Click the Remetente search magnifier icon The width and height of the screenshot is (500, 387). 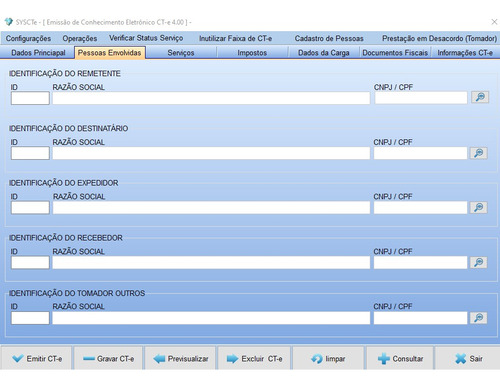tap(480, 97)
